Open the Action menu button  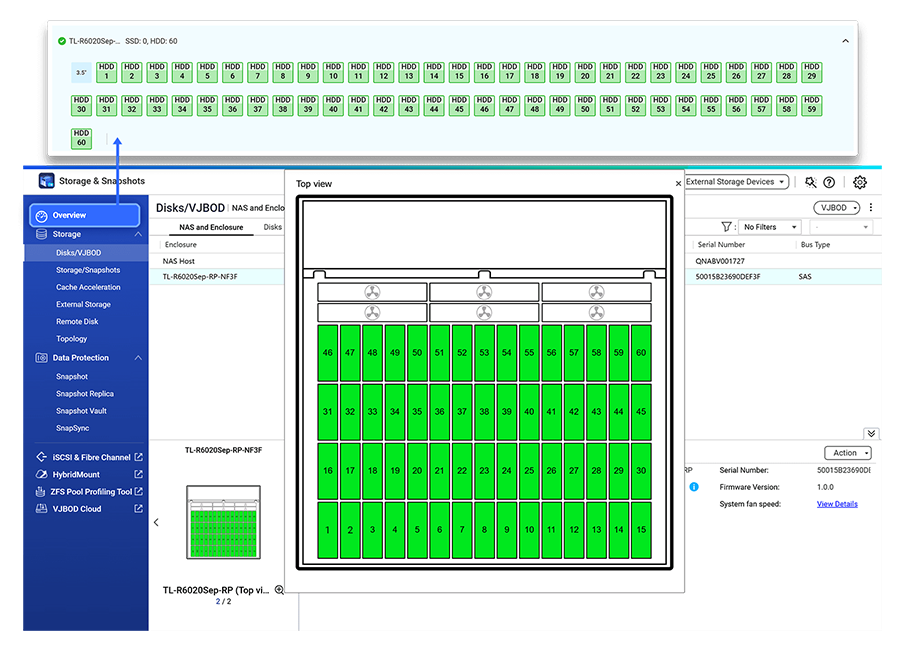click(846, 452)
